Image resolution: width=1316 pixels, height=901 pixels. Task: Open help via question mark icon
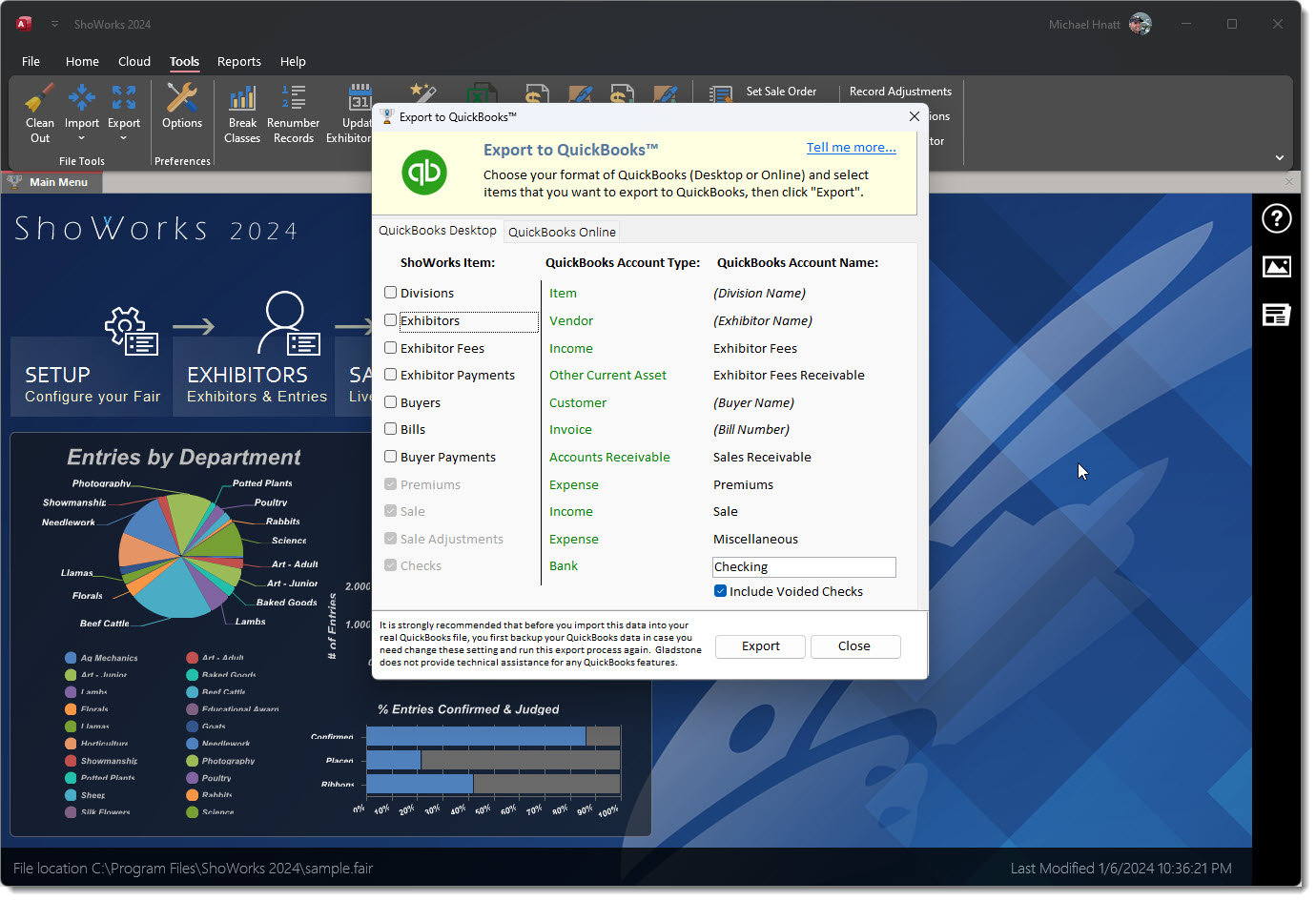tap(1276, 219)
